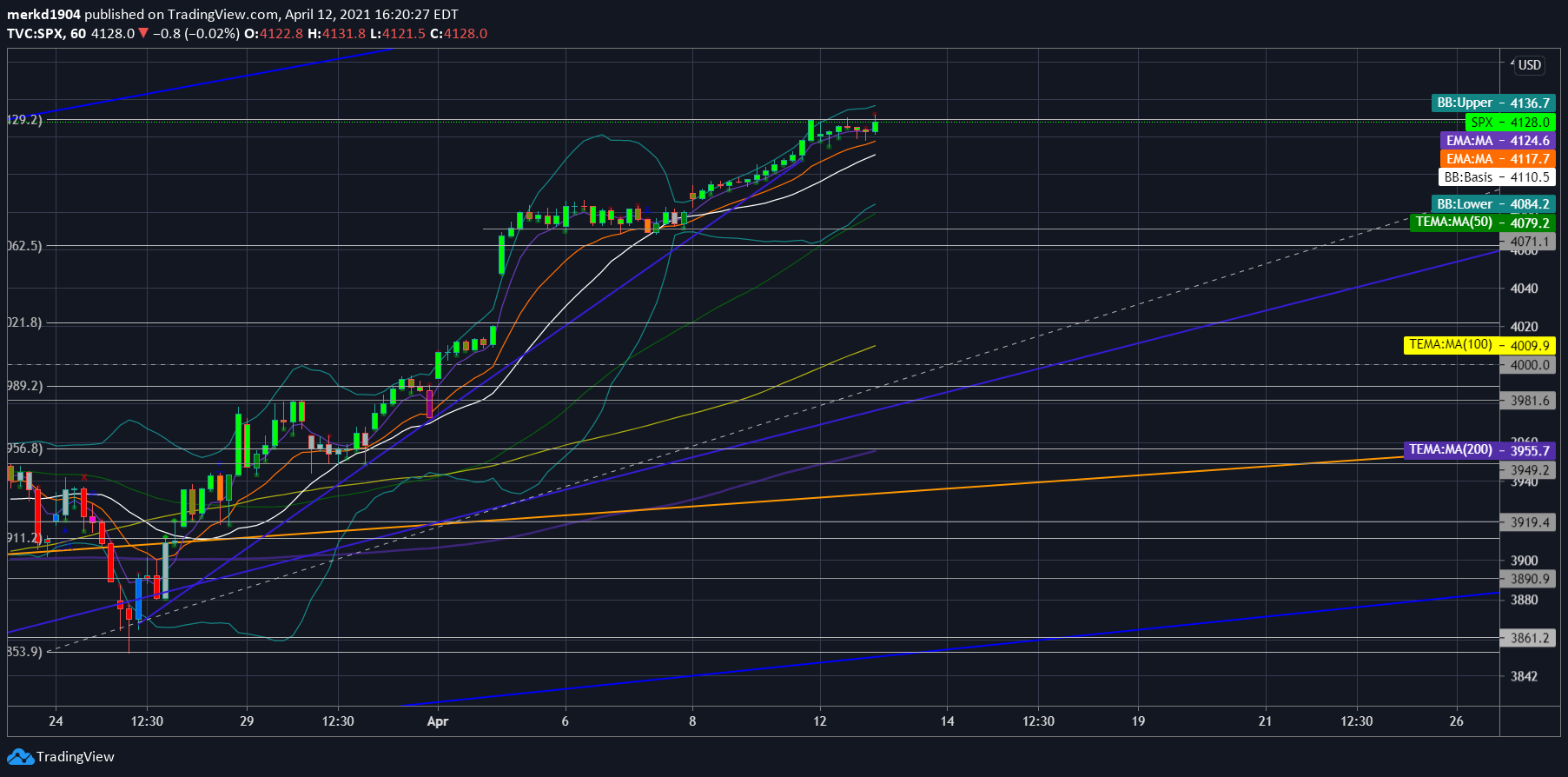The width and height of the screenshot is (1568, 777).
Task: Click the 3981.6 horizontal line price tag
Action: (x=1527, y=401)
